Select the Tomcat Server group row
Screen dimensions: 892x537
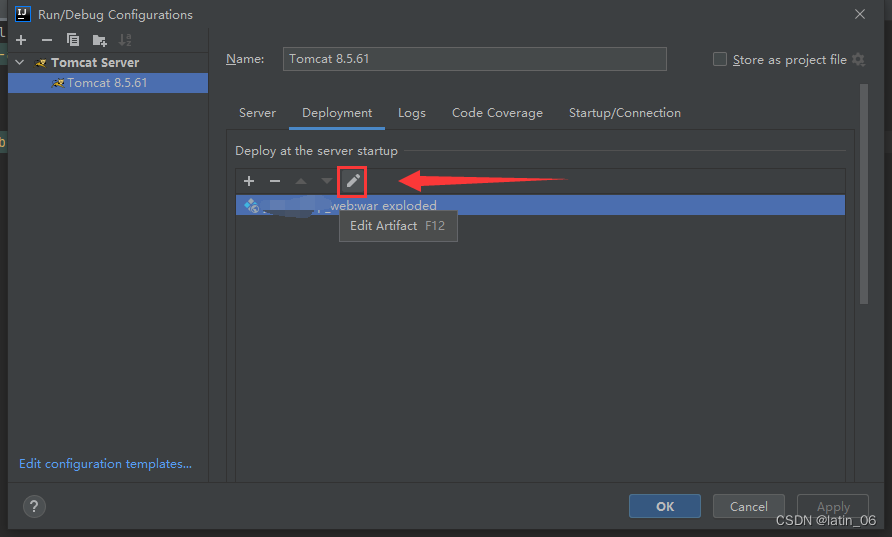pyautogui.click(x=108, y=63)
